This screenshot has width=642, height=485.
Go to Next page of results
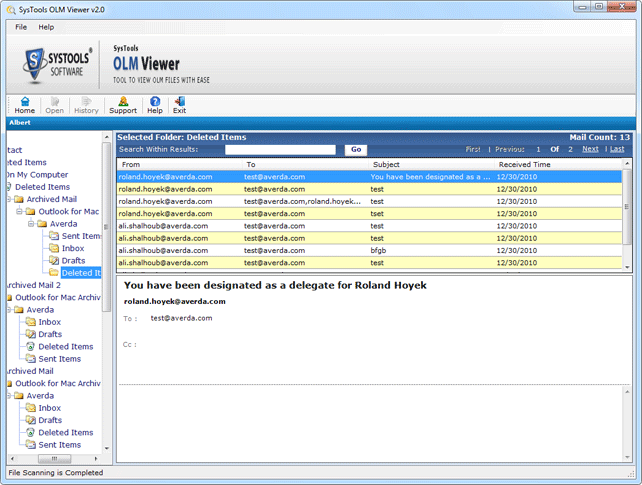590,149
